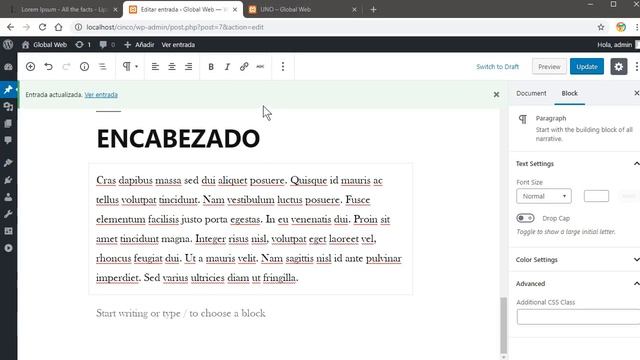Click the Add block plus icon

pyautogui.click(x=30, y=67)
